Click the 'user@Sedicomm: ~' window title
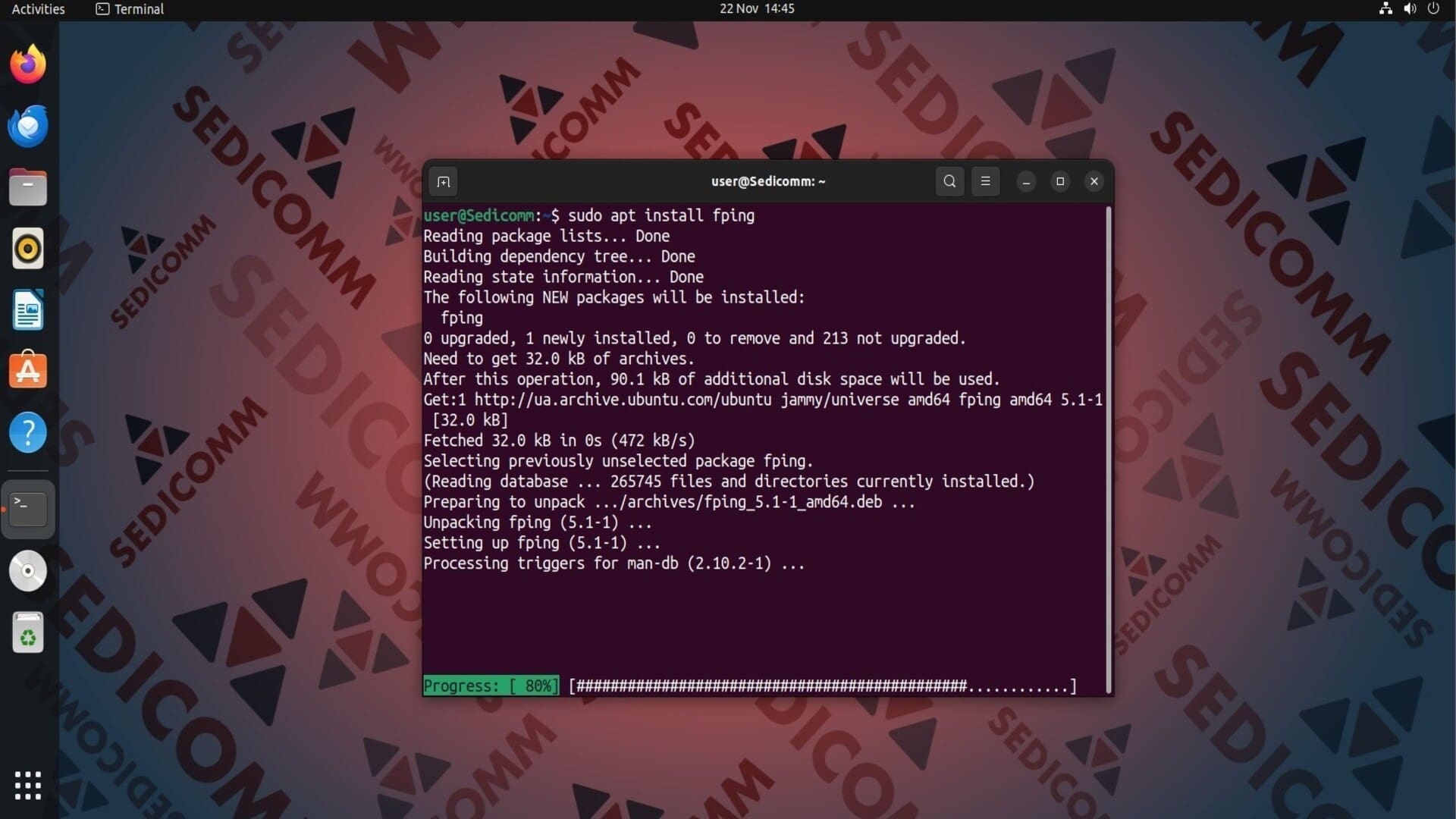1456x819 pixels. [768, 181]
